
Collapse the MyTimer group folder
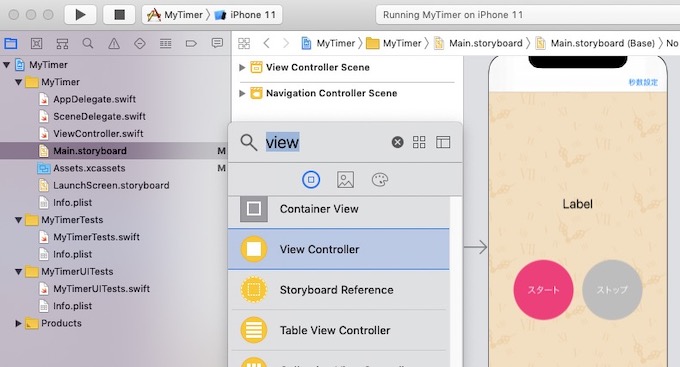pyautogui.click(x=18, y=82)
